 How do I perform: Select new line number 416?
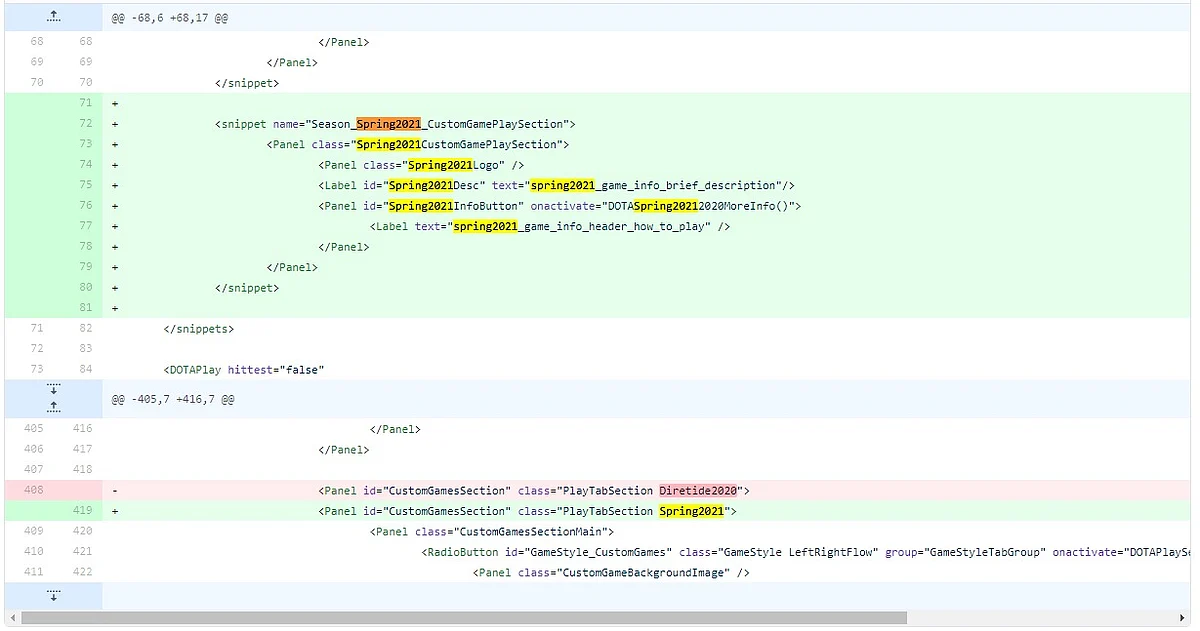pos(85,429)
